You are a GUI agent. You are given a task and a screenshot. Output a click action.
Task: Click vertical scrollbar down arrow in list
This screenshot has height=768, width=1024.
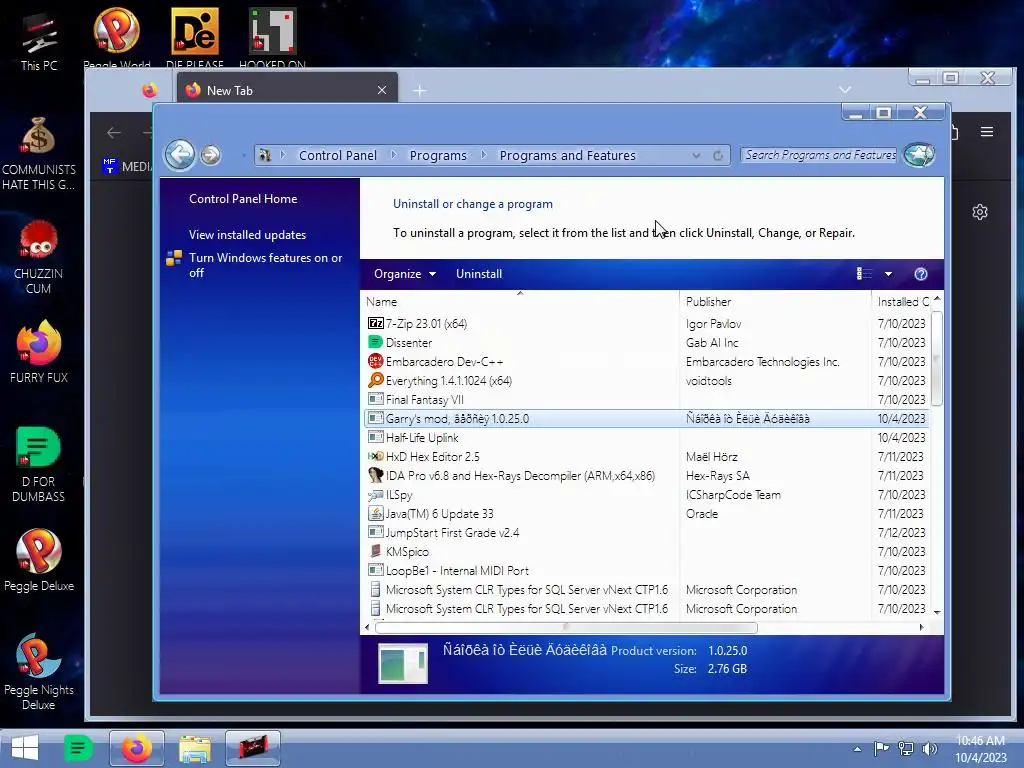pyautogui.click(x=937, y=612)
